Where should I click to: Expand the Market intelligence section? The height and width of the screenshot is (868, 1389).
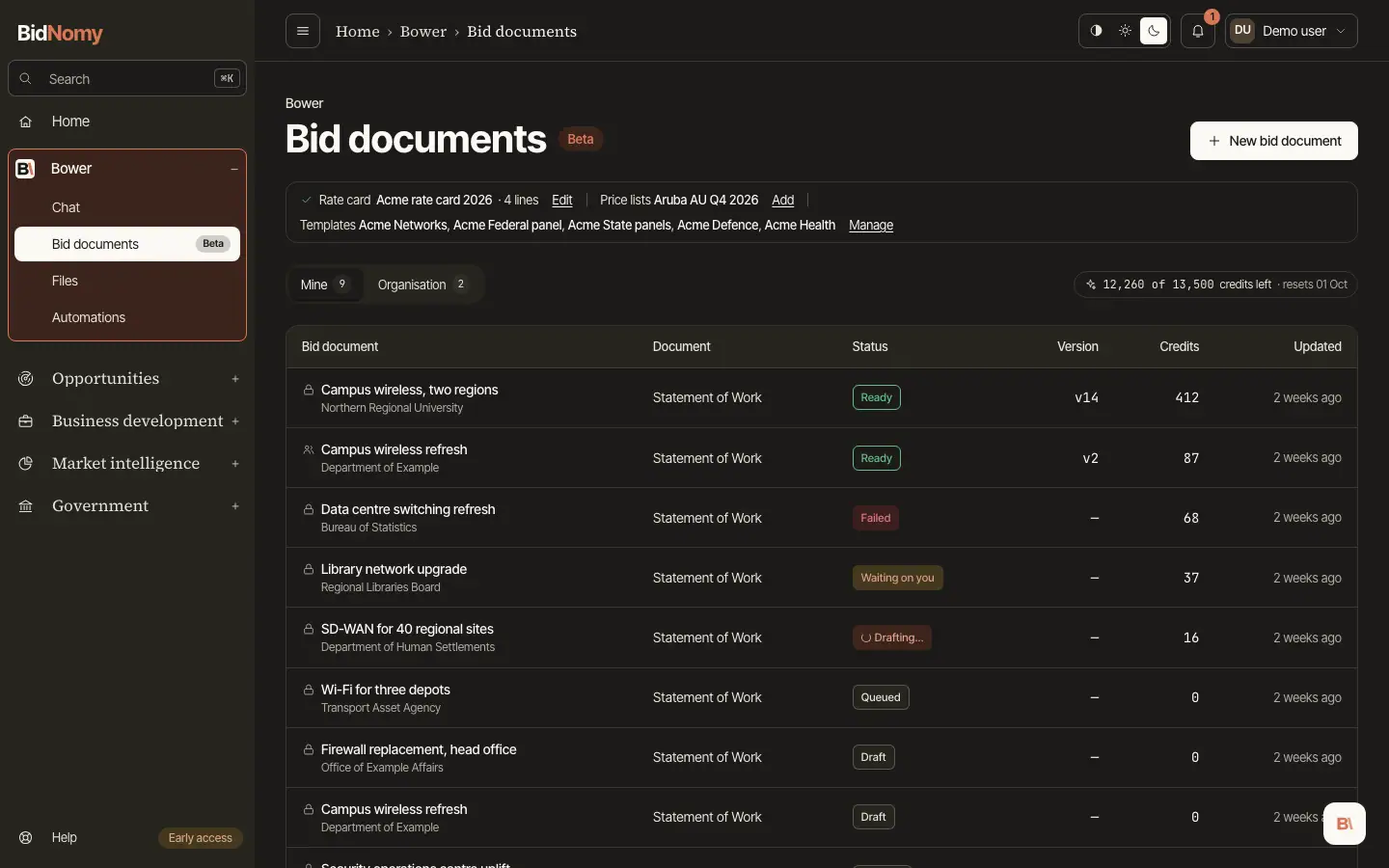pos(234,464)
